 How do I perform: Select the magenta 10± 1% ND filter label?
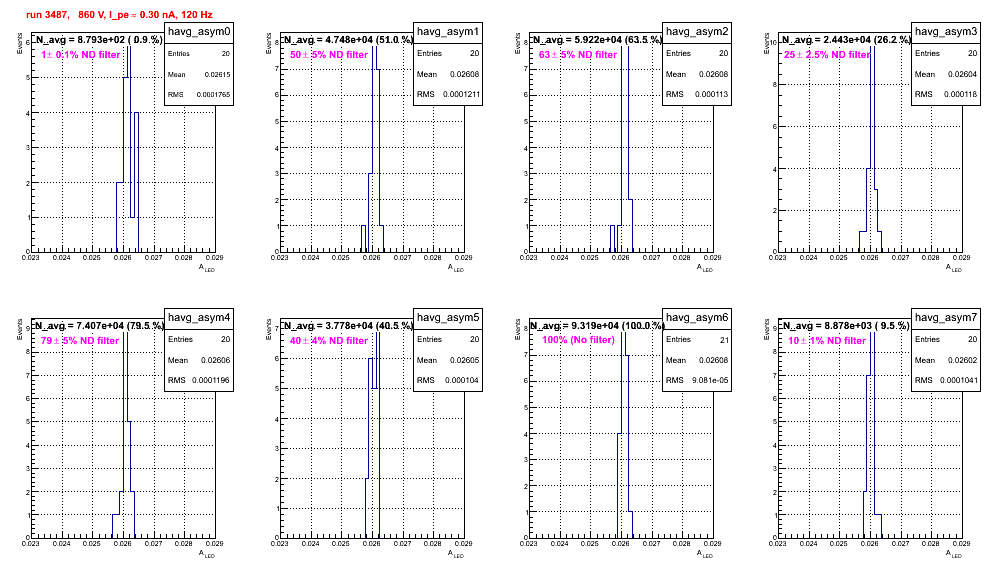(827, 341)
